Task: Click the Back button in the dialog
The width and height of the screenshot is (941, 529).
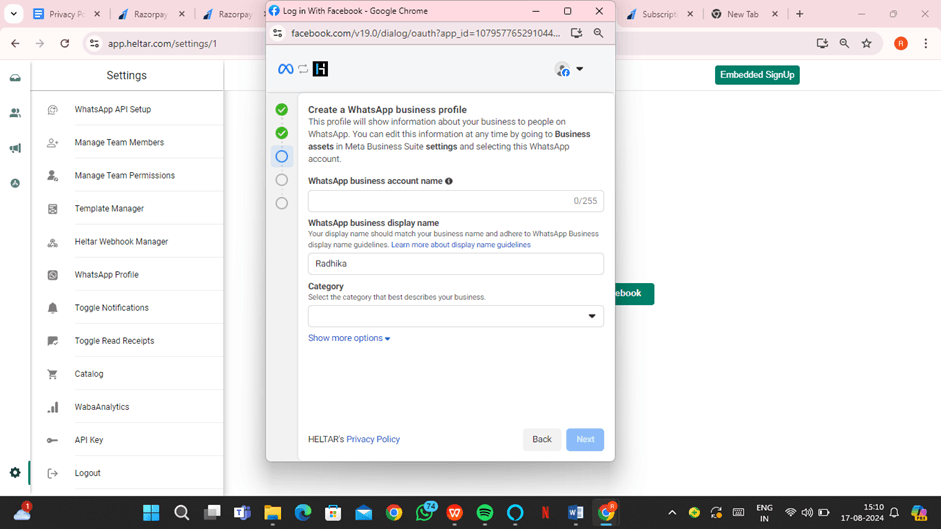Action: click(541, 439)
